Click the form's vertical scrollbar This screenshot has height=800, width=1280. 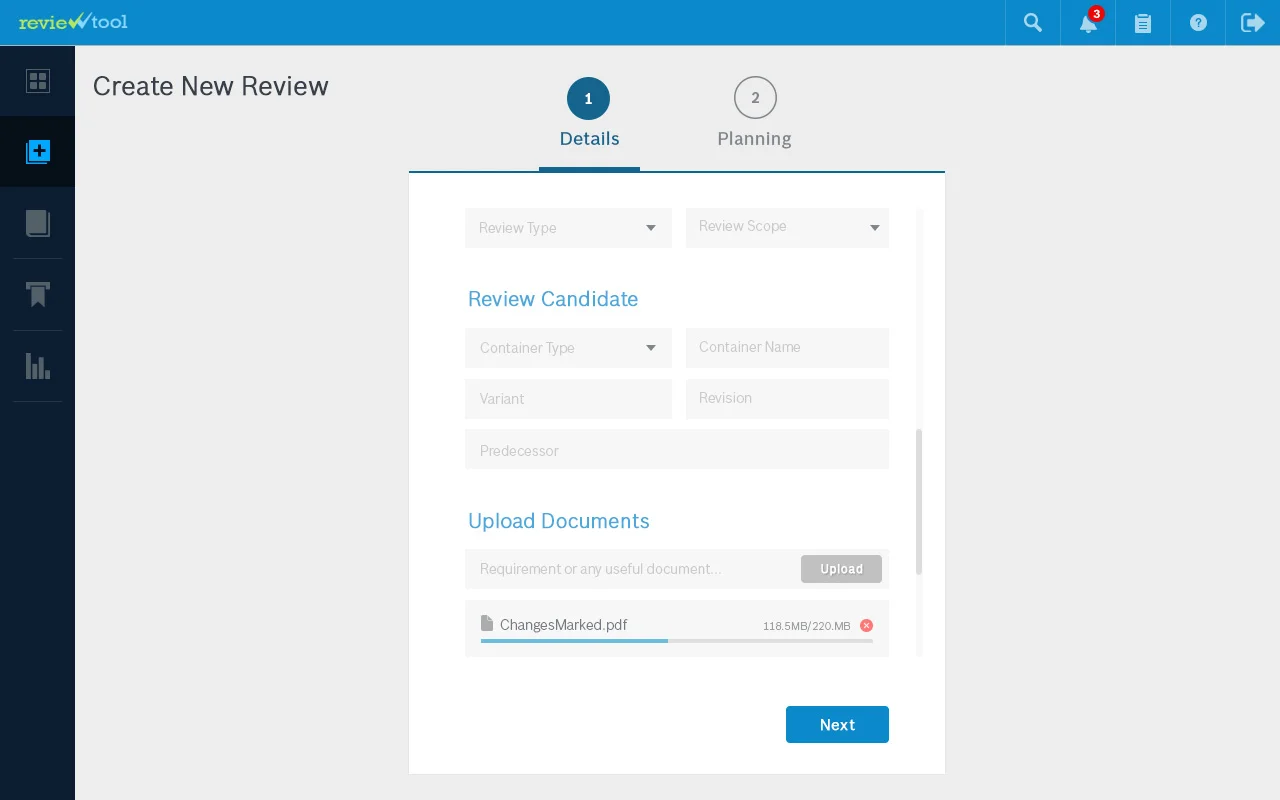tap(919, 502)
